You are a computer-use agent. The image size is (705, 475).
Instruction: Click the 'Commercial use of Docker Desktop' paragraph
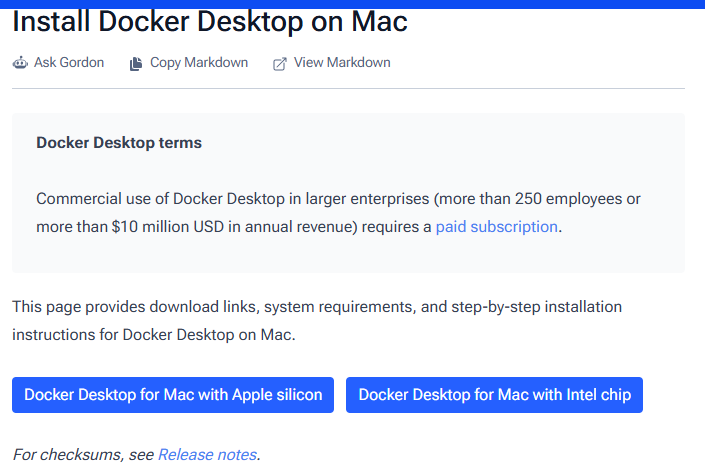[x=339, y=213]
